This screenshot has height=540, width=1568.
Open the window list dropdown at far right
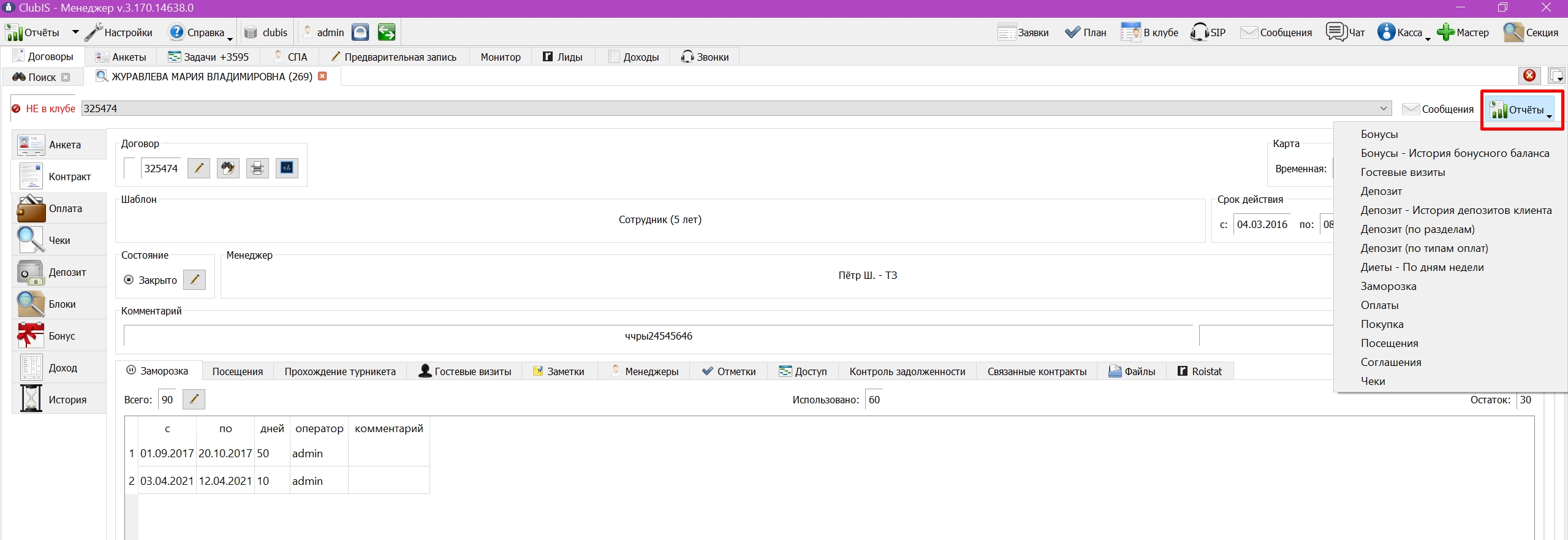coord(1557,75)
